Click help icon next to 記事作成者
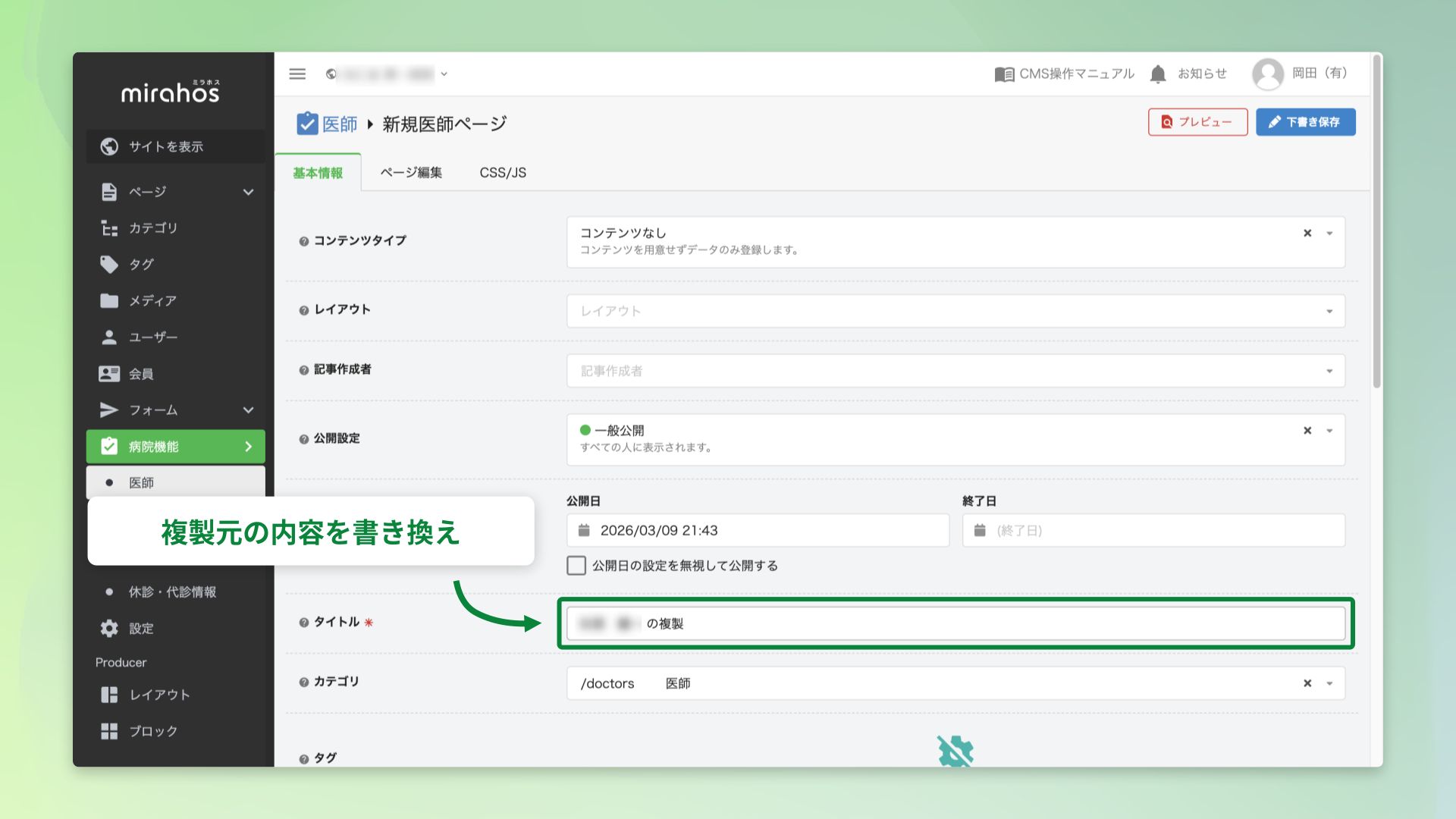The image size is (1456, 819). (304, 370)
